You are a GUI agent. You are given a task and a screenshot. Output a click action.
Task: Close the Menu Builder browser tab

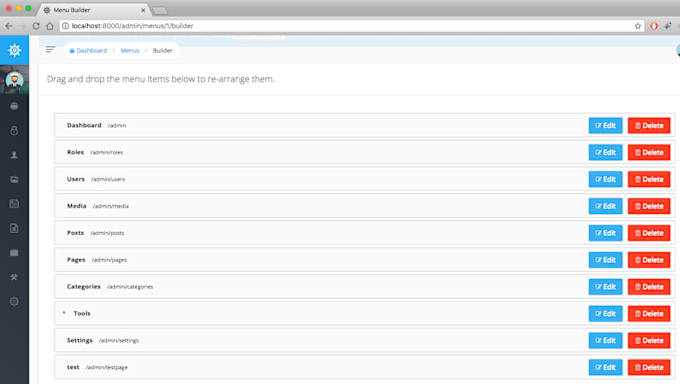click(x=143, y=10)
